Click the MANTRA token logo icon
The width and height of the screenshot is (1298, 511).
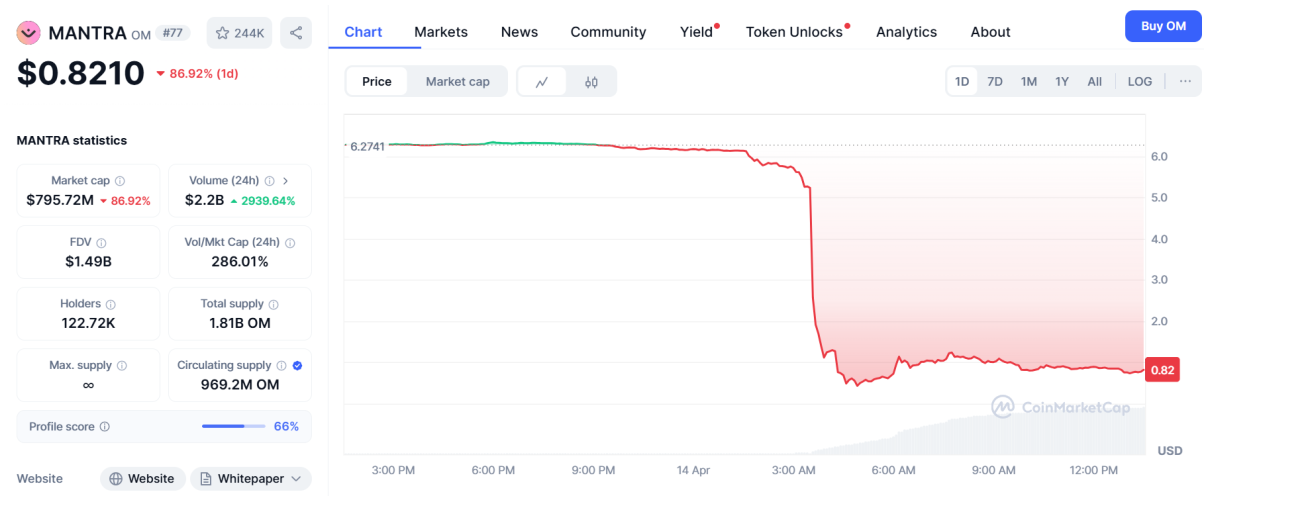28,33
